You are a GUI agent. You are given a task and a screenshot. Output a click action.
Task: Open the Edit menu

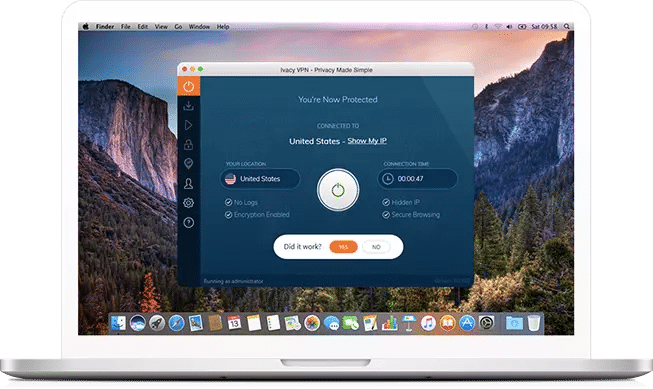pos(143,27)
